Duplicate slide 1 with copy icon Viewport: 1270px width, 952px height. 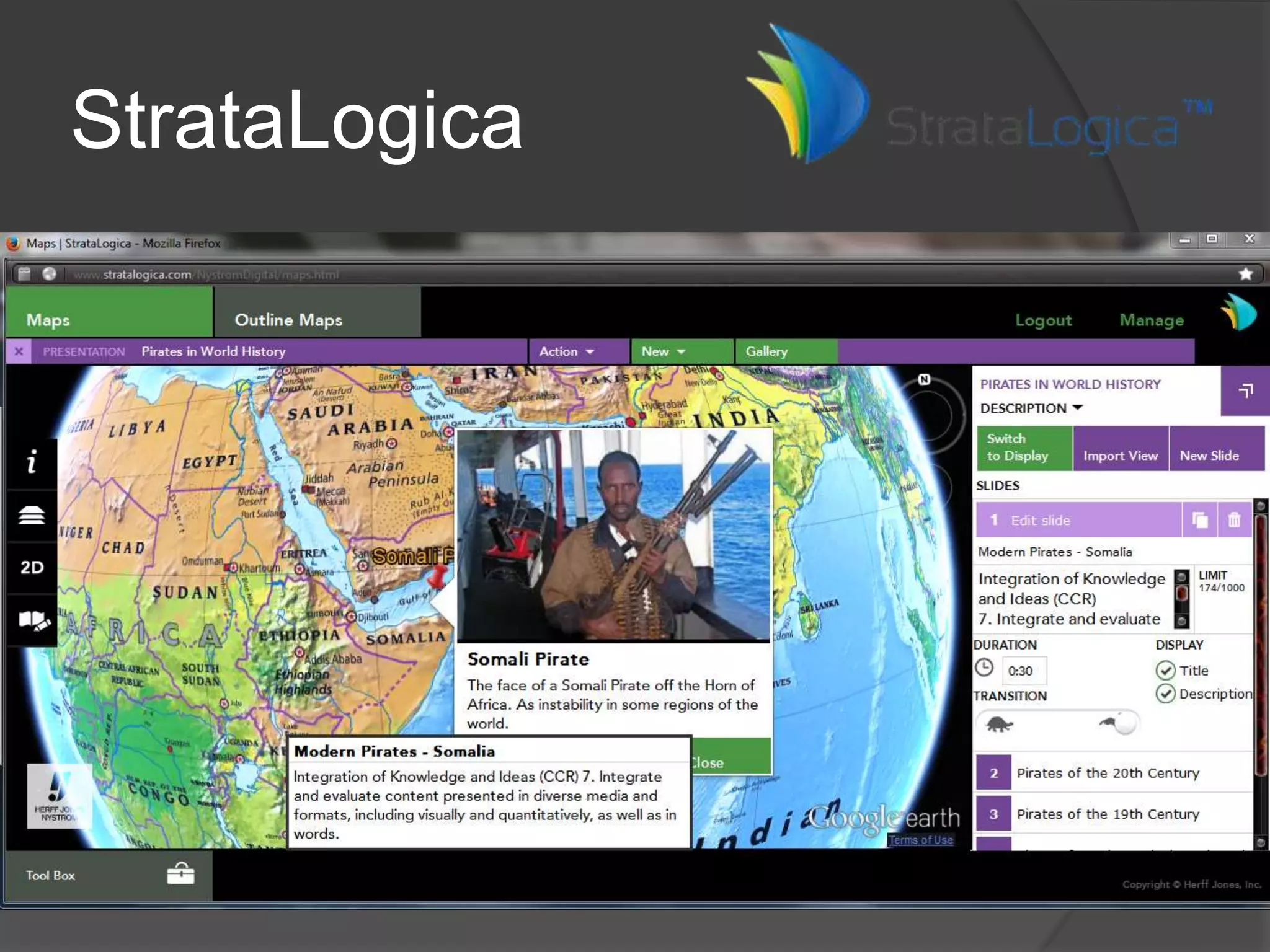pos(1200,520)
